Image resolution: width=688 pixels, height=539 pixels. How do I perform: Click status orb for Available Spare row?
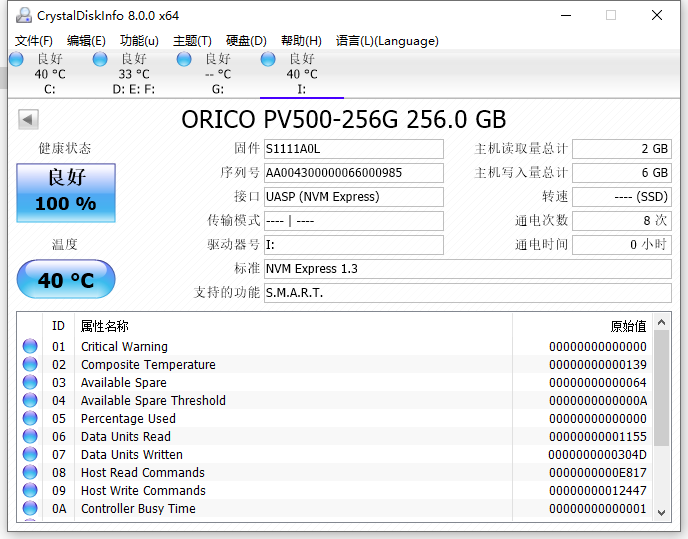pos(30,382)
